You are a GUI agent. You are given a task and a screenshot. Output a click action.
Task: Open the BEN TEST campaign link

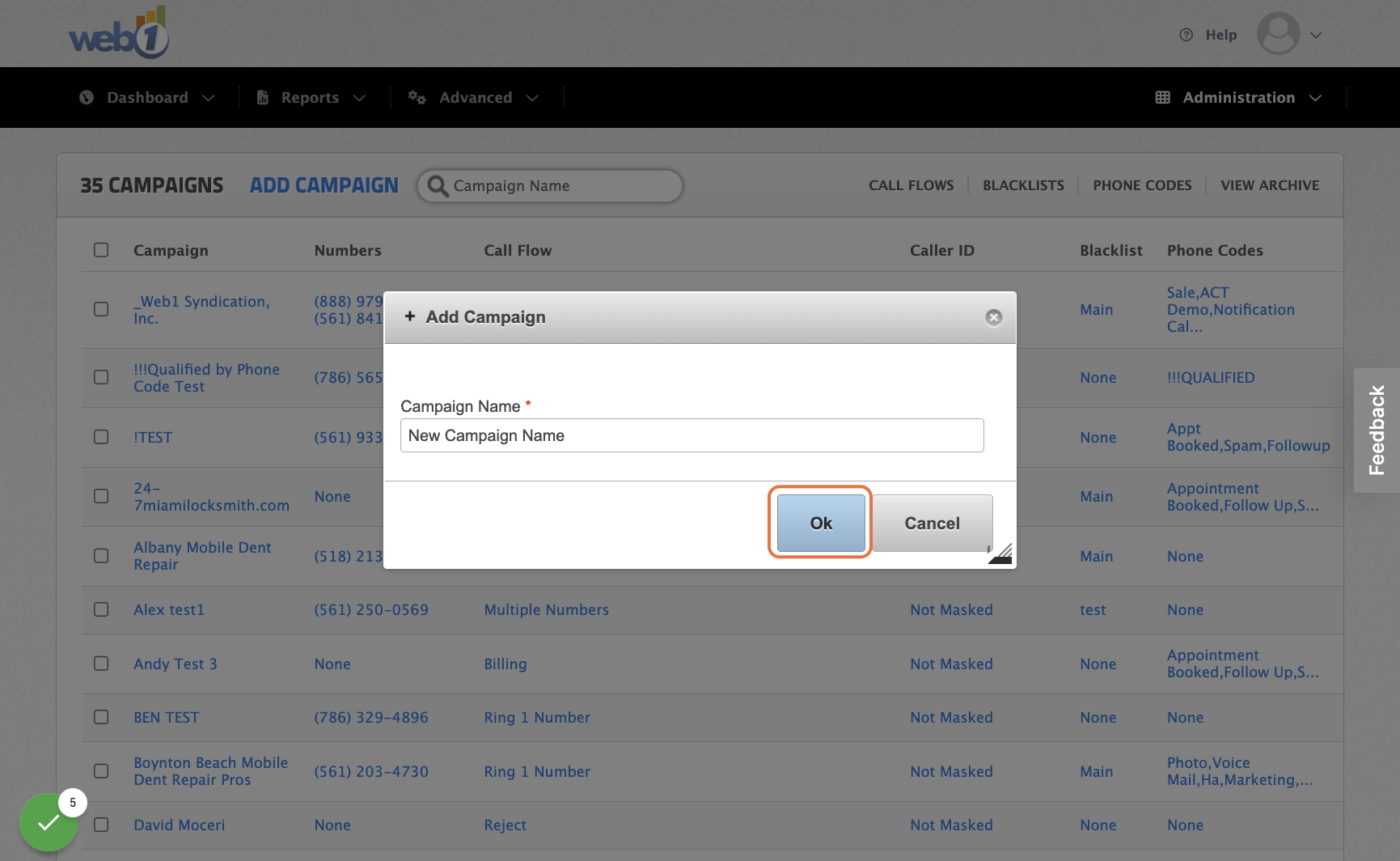167,717
